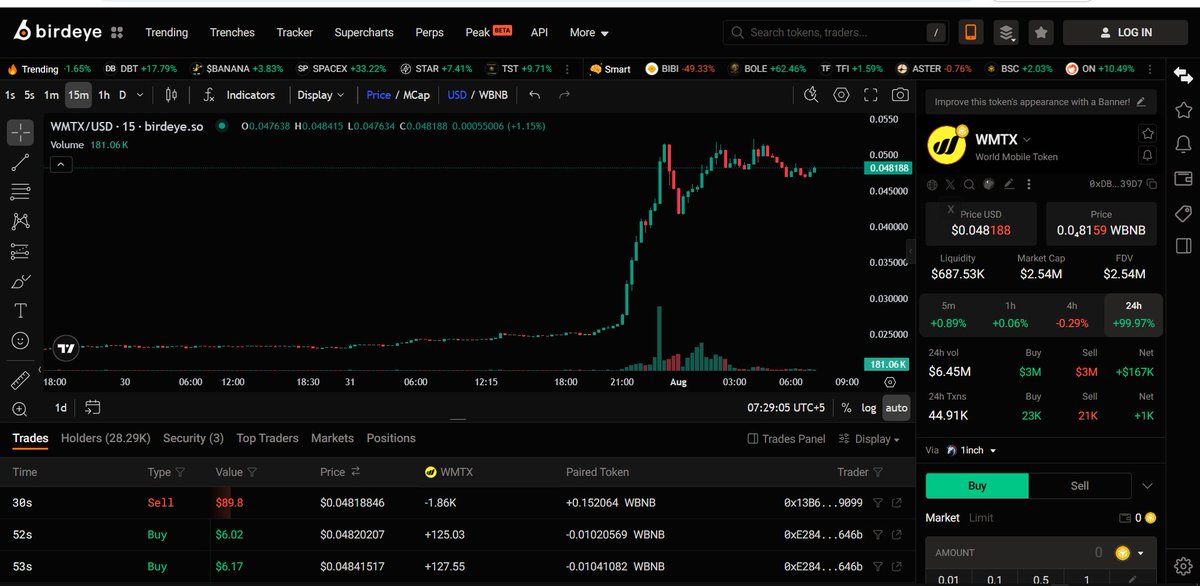Viewport: 1200px width, 586px height.
Task: Open the candlestick chart style picker
Action: [x=171, y=95]
